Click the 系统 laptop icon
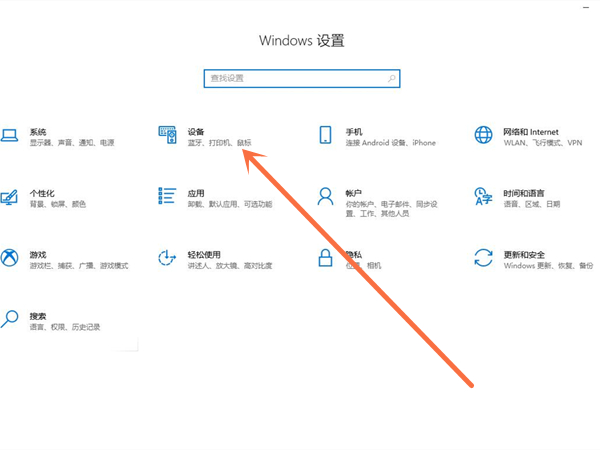 [10, 135]
